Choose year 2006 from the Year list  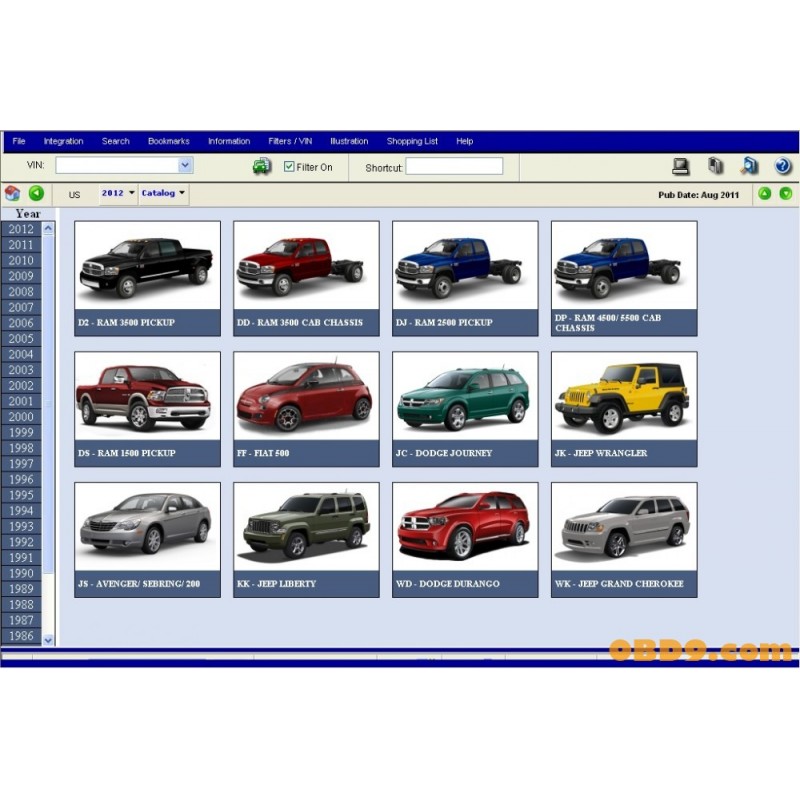[21, 323]
